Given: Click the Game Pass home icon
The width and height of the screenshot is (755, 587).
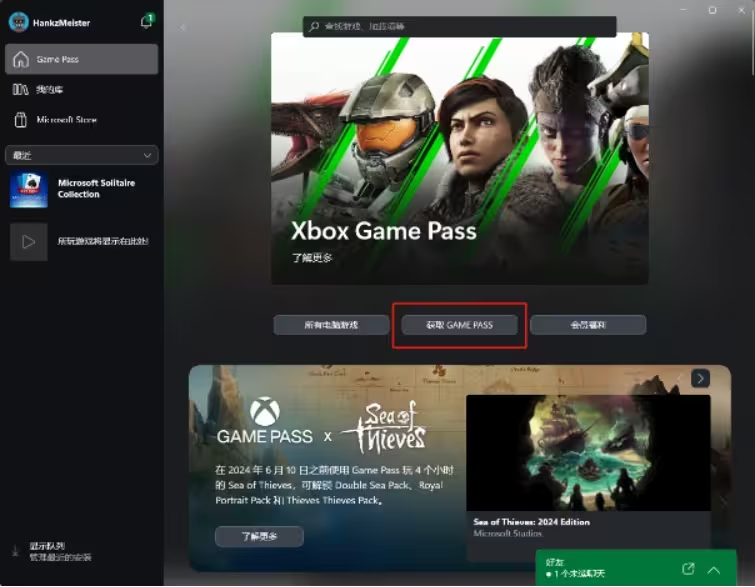Looking at the screenshot, I should 21,59.
